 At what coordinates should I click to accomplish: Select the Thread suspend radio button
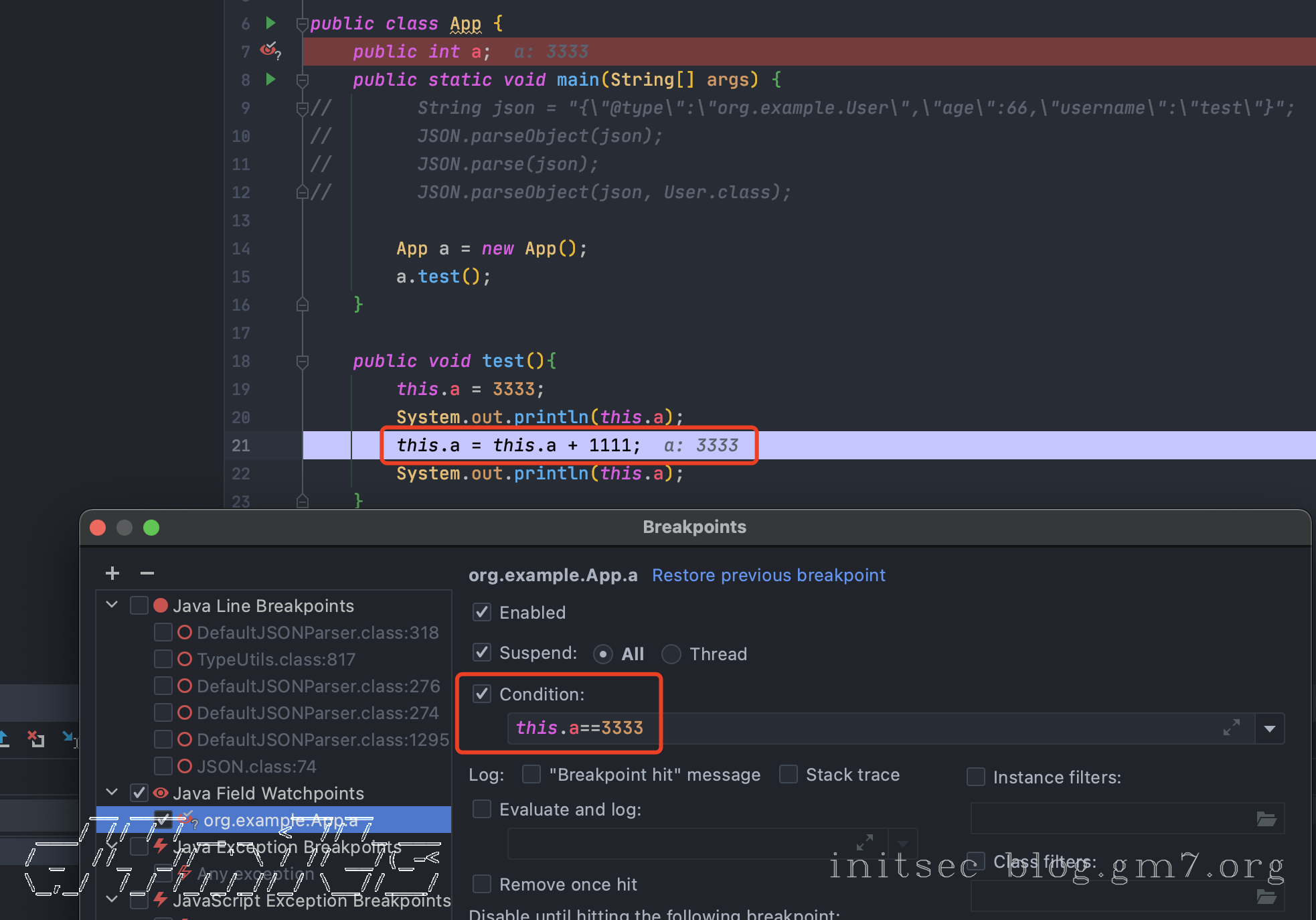pos(671,654)
